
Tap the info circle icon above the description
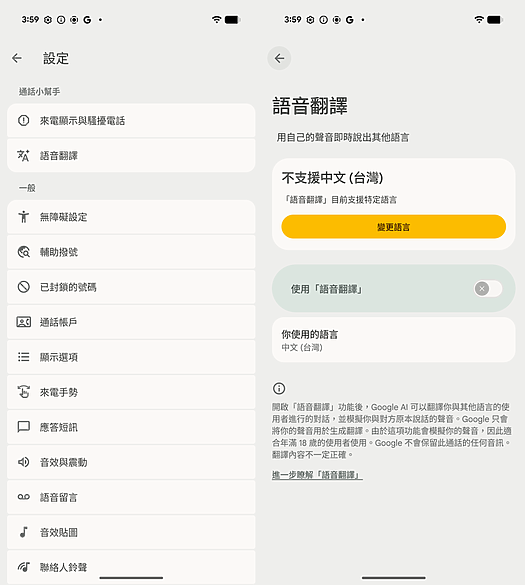pyautogui.click(x=279, y=388)
